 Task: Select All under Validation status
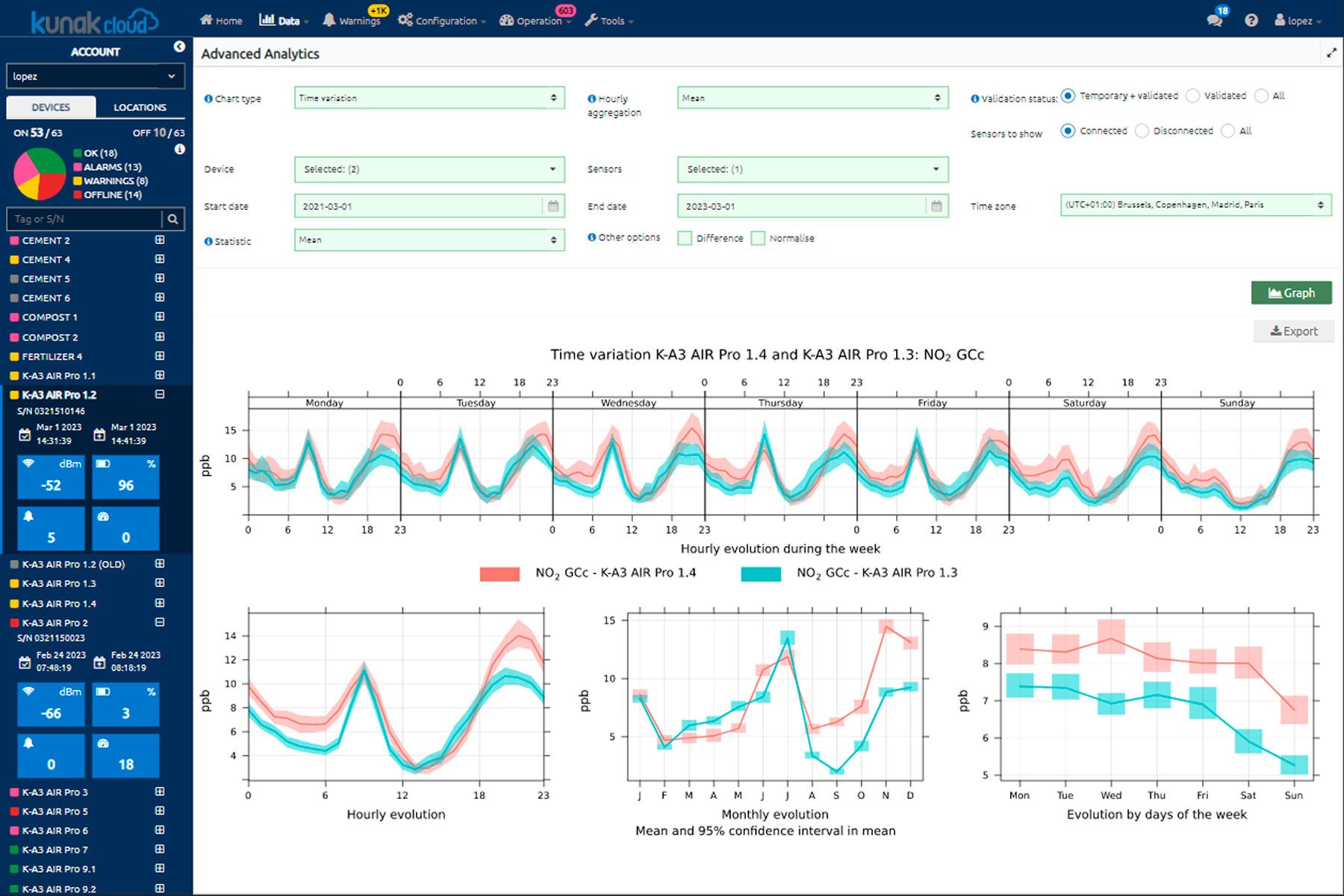[1261, 96]
